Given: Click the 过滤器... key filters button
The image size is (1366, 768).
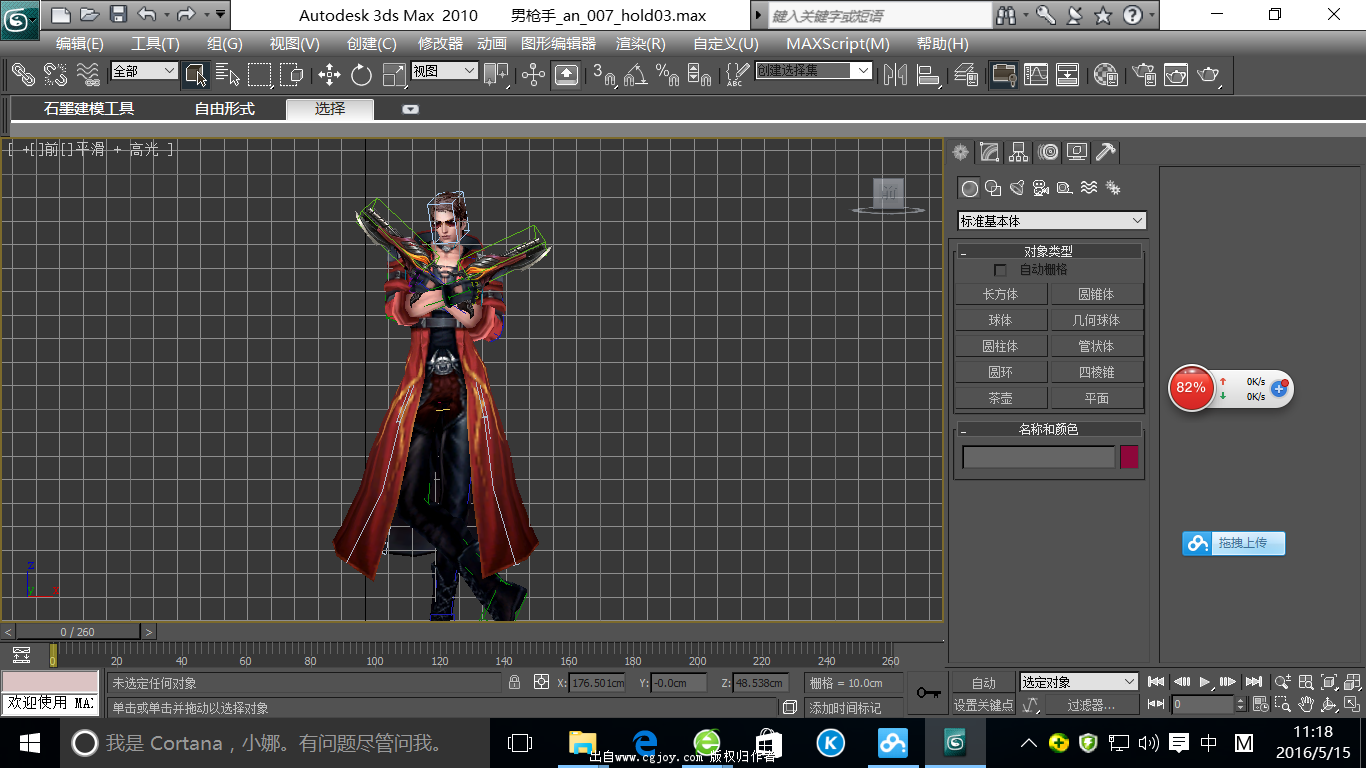Looking at the screenshot, I should pyautogui.click(x=1091, y=705).
